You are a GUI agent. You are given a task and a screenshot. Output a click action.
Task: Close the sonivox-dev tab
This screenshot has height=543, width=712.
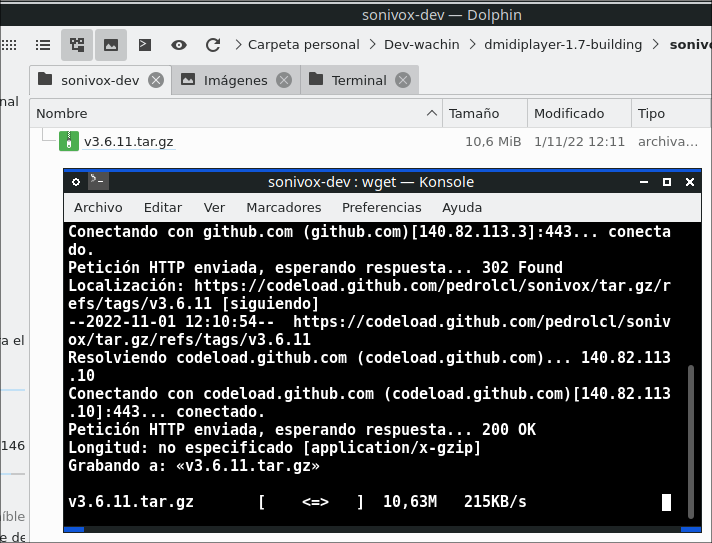[x=156, y=80]
